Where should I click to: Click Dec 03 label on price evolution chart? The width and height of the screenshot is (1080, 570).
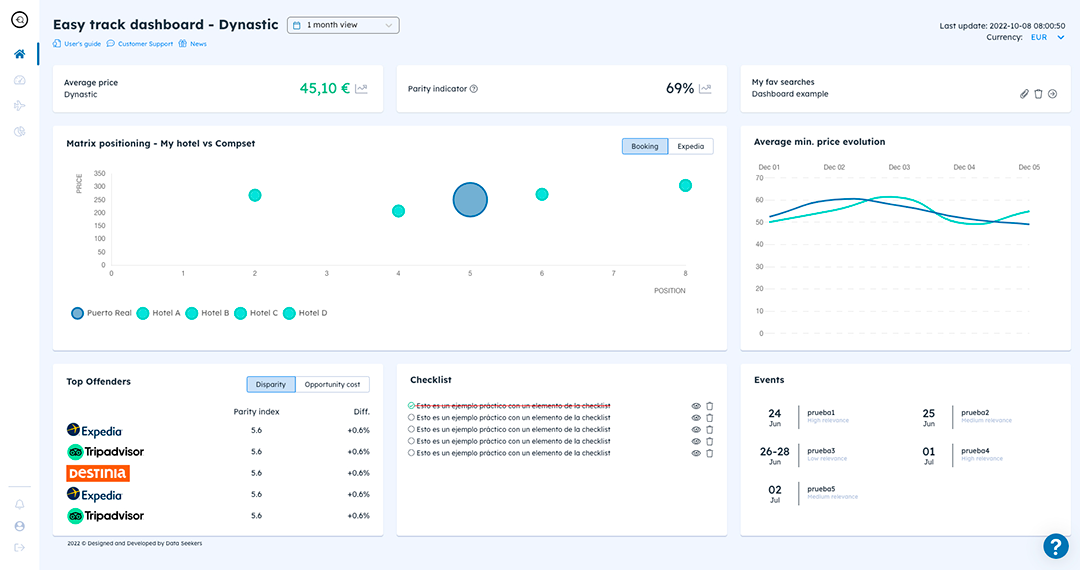pyautogui.click(x=899, y=167)
